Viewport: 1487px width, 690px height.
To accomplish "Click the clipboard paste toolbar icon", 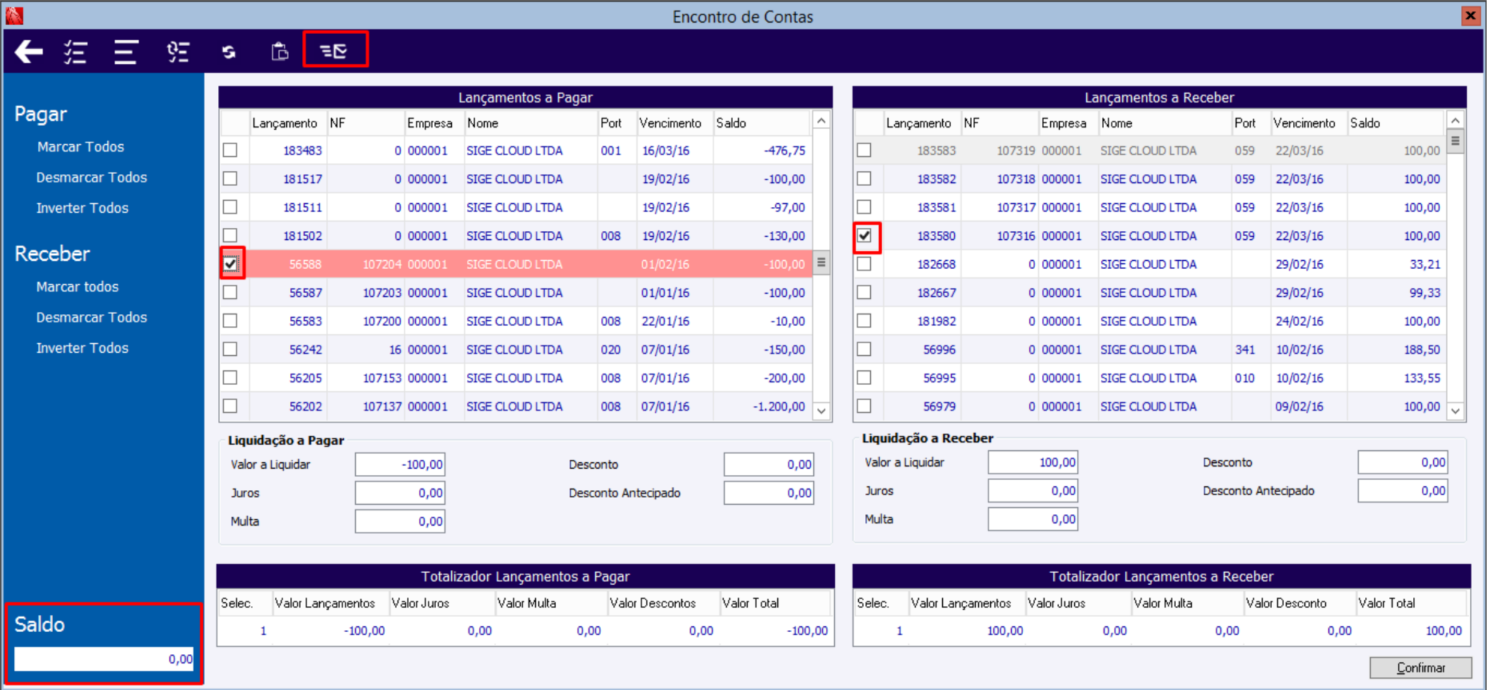I will click(280, 52).
